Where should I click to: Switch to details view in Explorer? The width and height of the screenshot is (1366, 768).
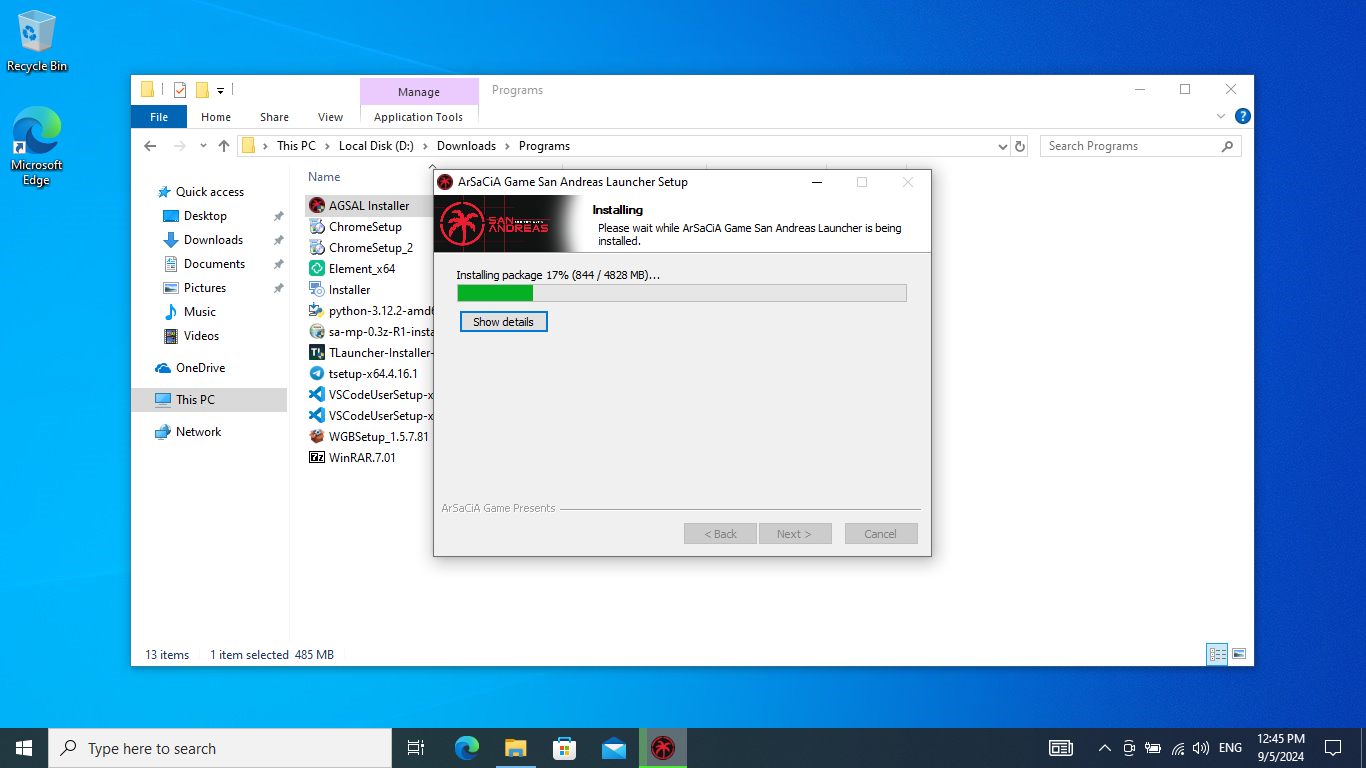pyautogui.click(x=1217, y=654)
